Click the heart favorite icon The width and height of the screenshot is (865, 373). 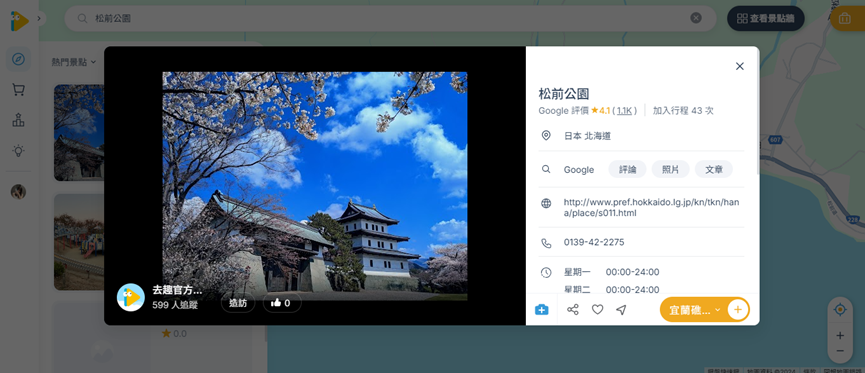coord(597,310)
